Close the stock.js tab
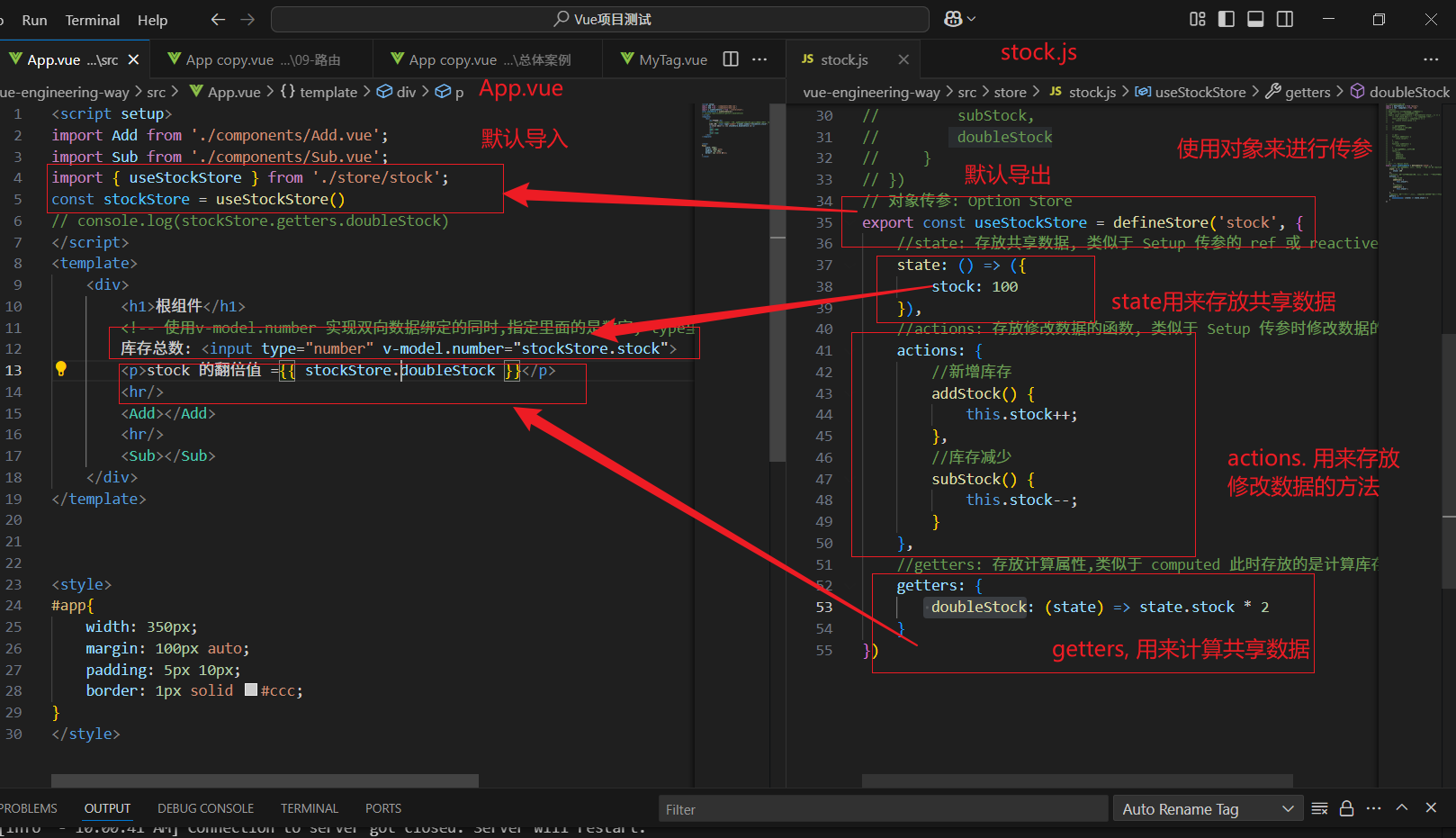Screen dimensions: 1456x838 pyautogui.click(x=903, y=59)
